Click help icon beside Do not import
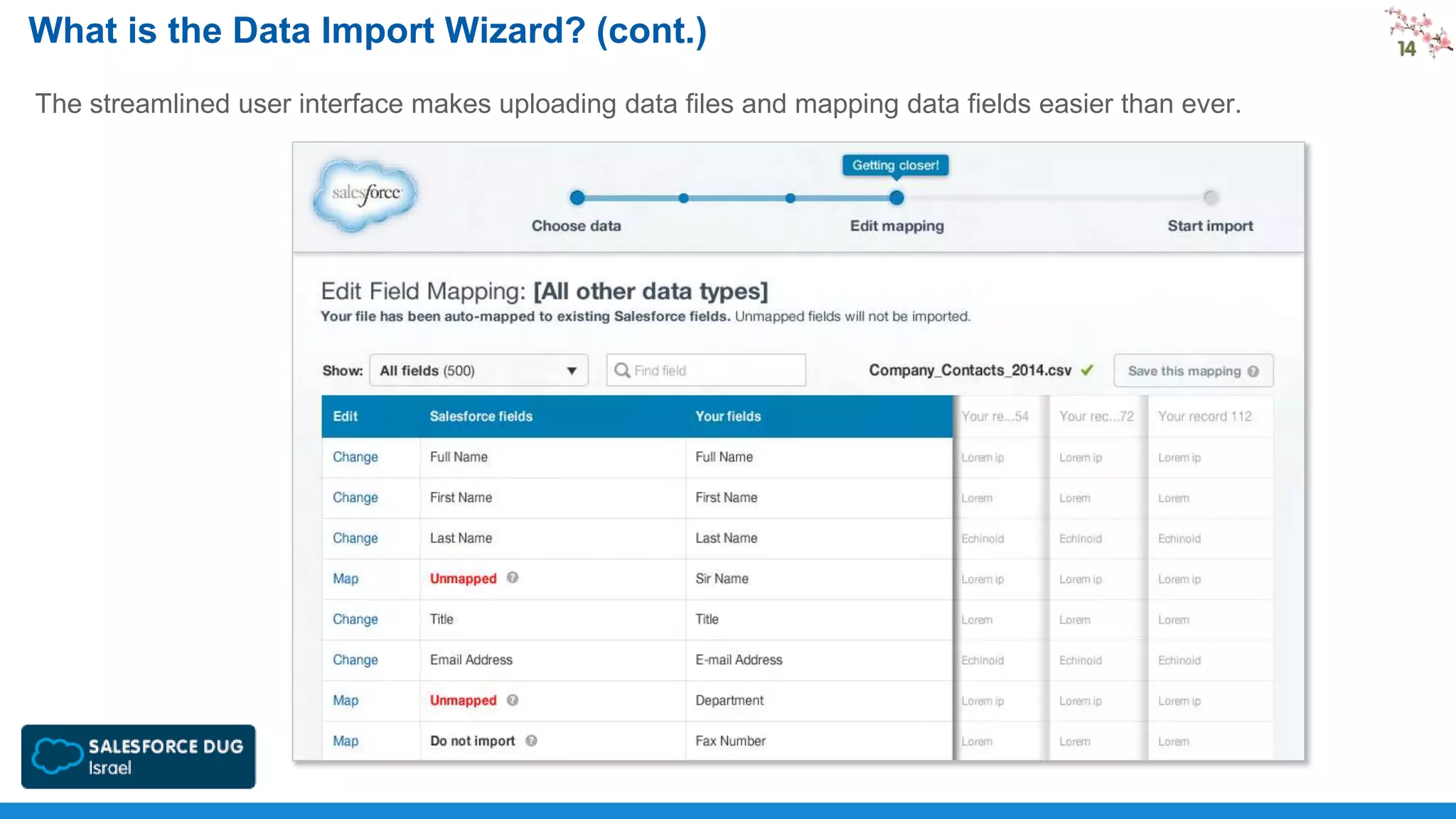Viewport: 1456px width, 819px height. point(531,740)
